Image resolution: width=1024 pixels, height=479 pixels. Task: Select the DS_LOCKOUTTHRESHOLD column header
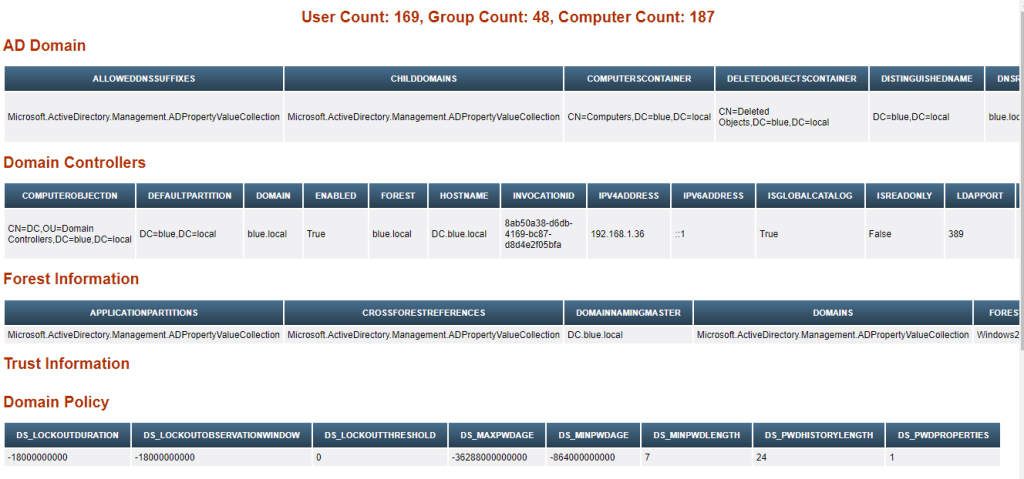coord(380,435)
